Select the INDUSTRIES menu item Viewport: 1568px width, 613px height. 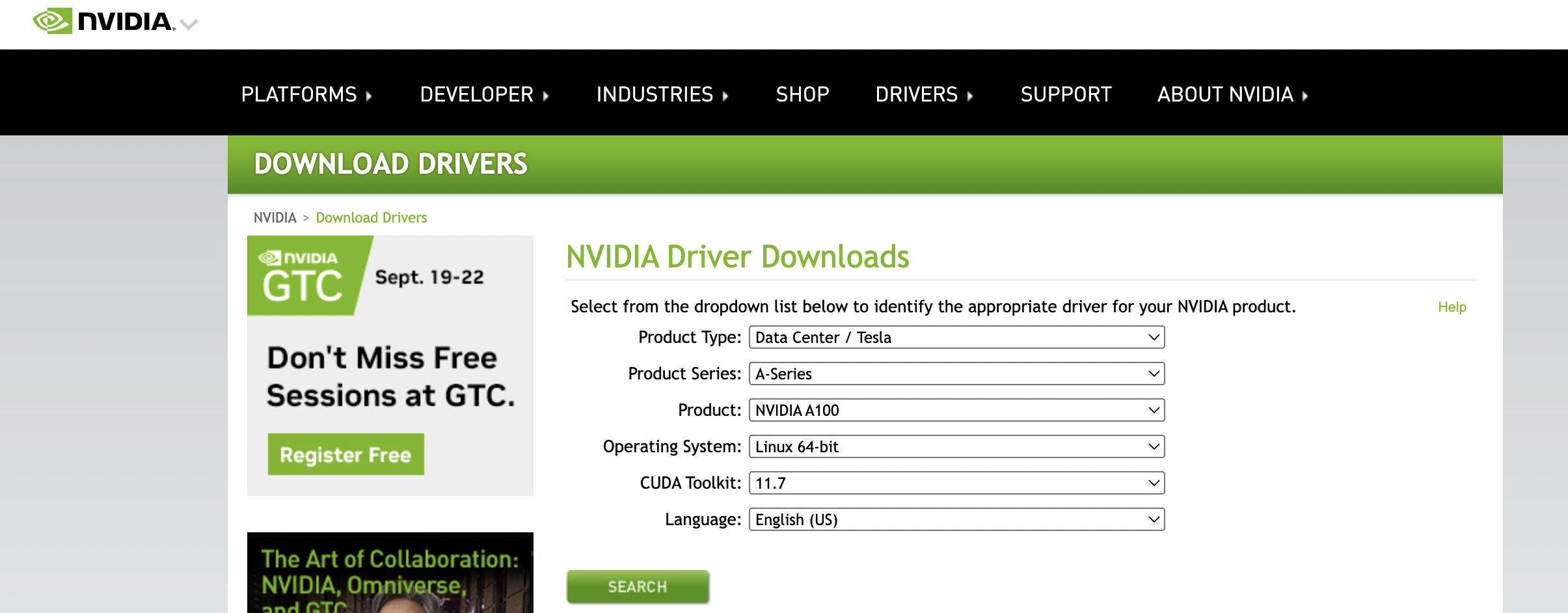[654, 95]
